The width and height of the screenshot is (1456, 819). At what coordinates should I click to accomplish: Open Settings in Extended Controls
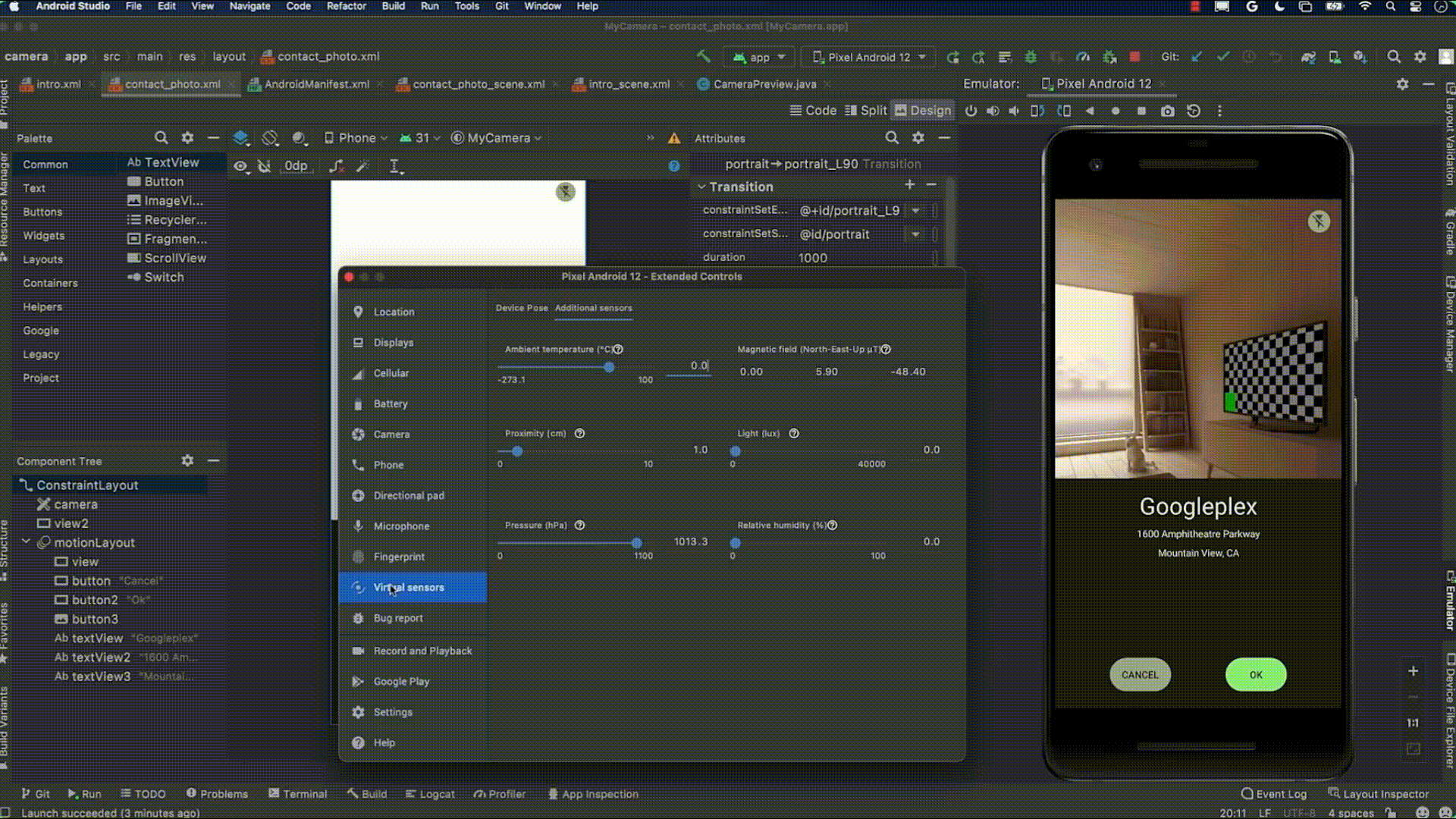413,712
